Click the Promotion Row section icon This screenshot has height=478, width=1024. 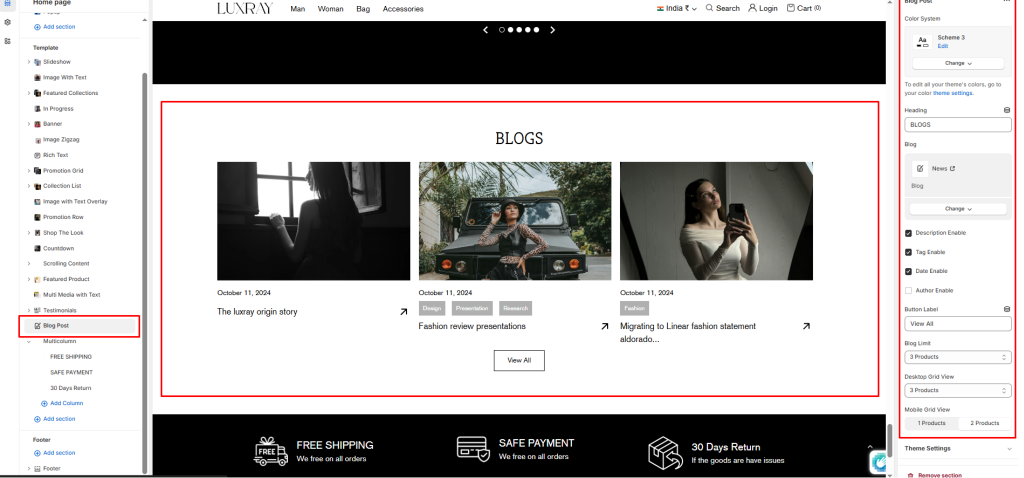coord(37,217)
